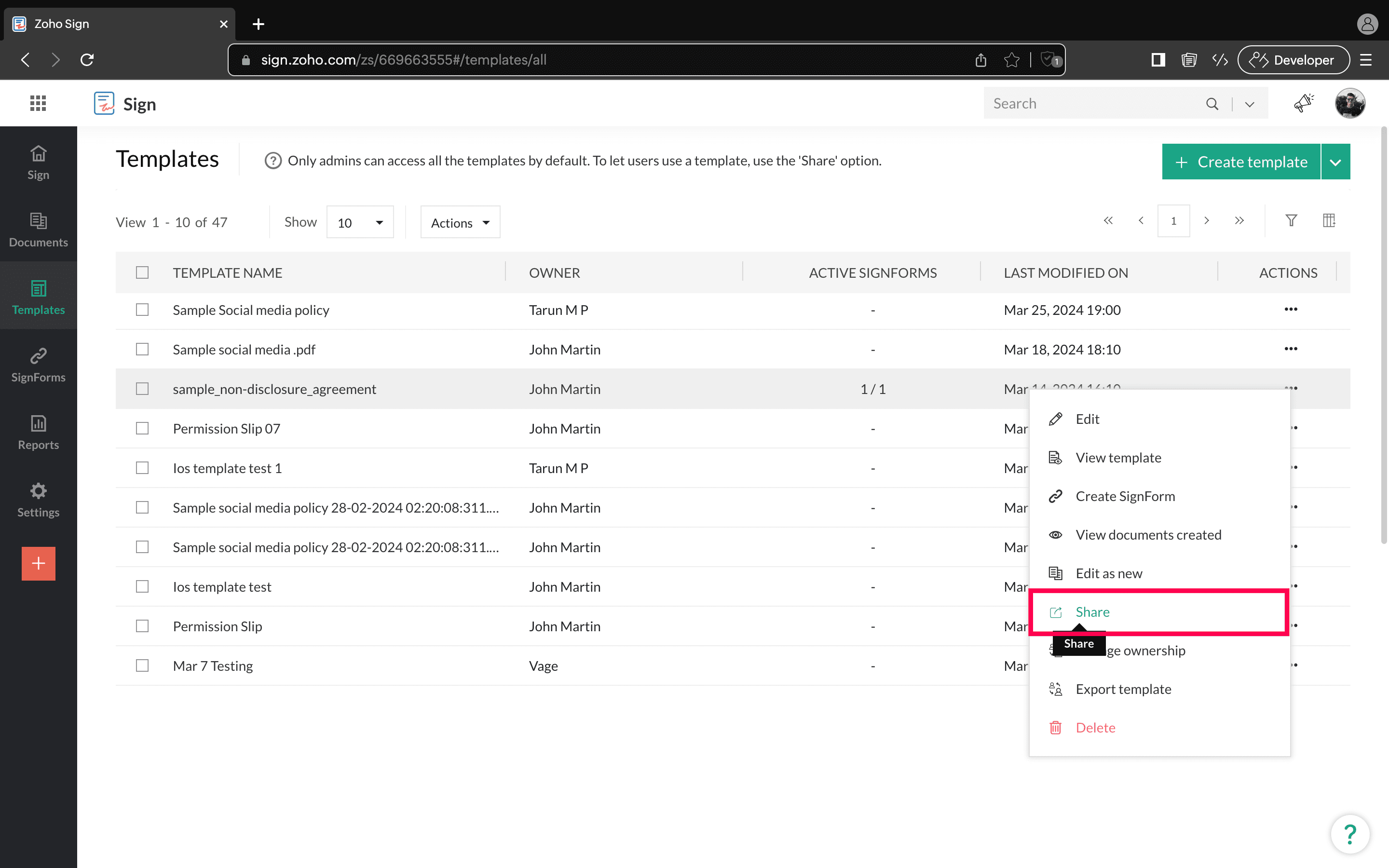
Task: Go to the next page arrow
Action: click(x=1207, y=220)
